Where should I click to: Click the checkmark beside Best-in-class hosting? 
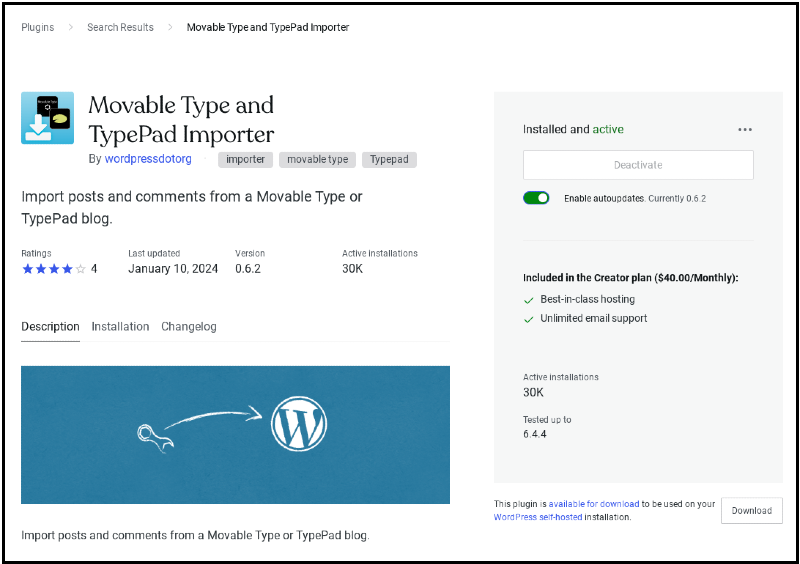coord(529,301)
